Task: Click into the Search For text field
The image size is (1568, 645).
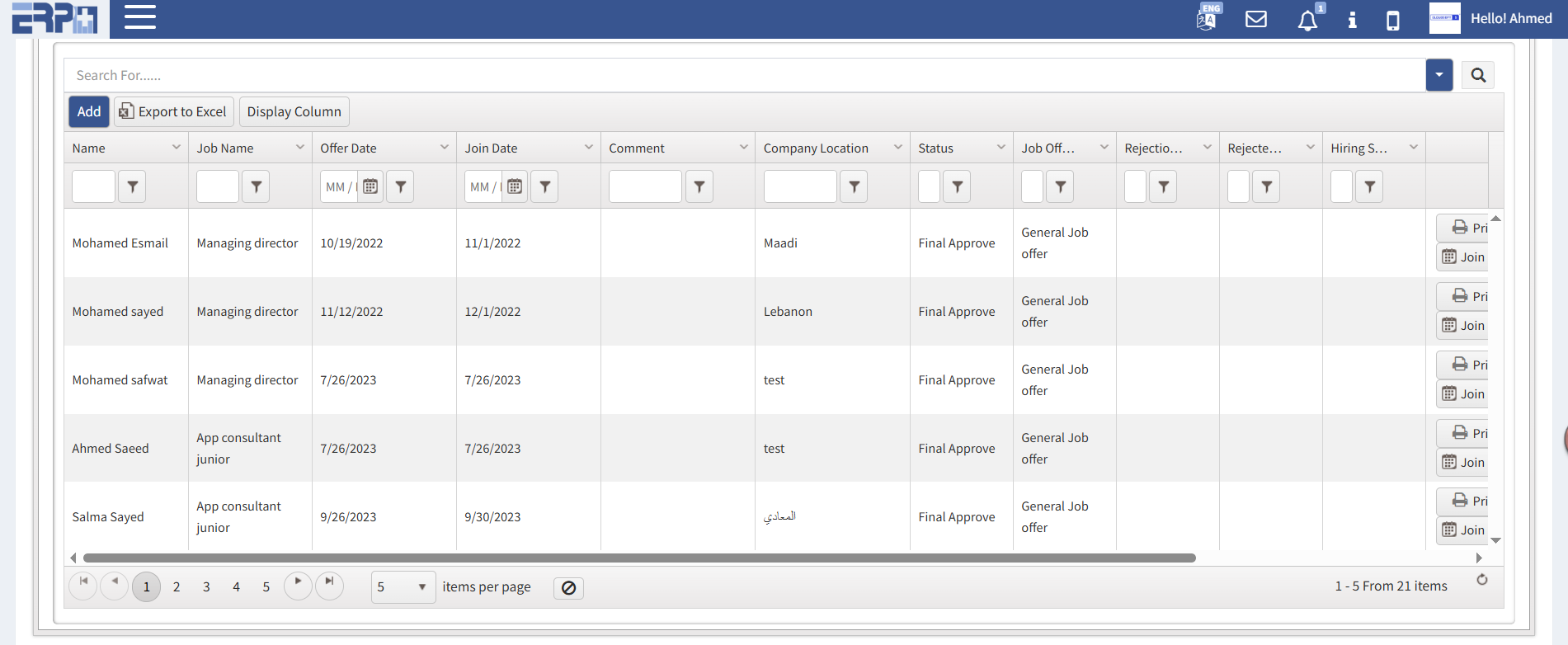Action: [742, 76]
